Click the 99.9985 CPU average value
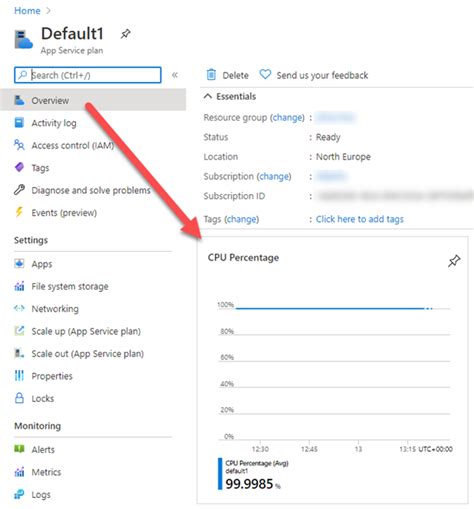Image resolution: width=474 pixels, height=509 pixels. coord(249,484)
